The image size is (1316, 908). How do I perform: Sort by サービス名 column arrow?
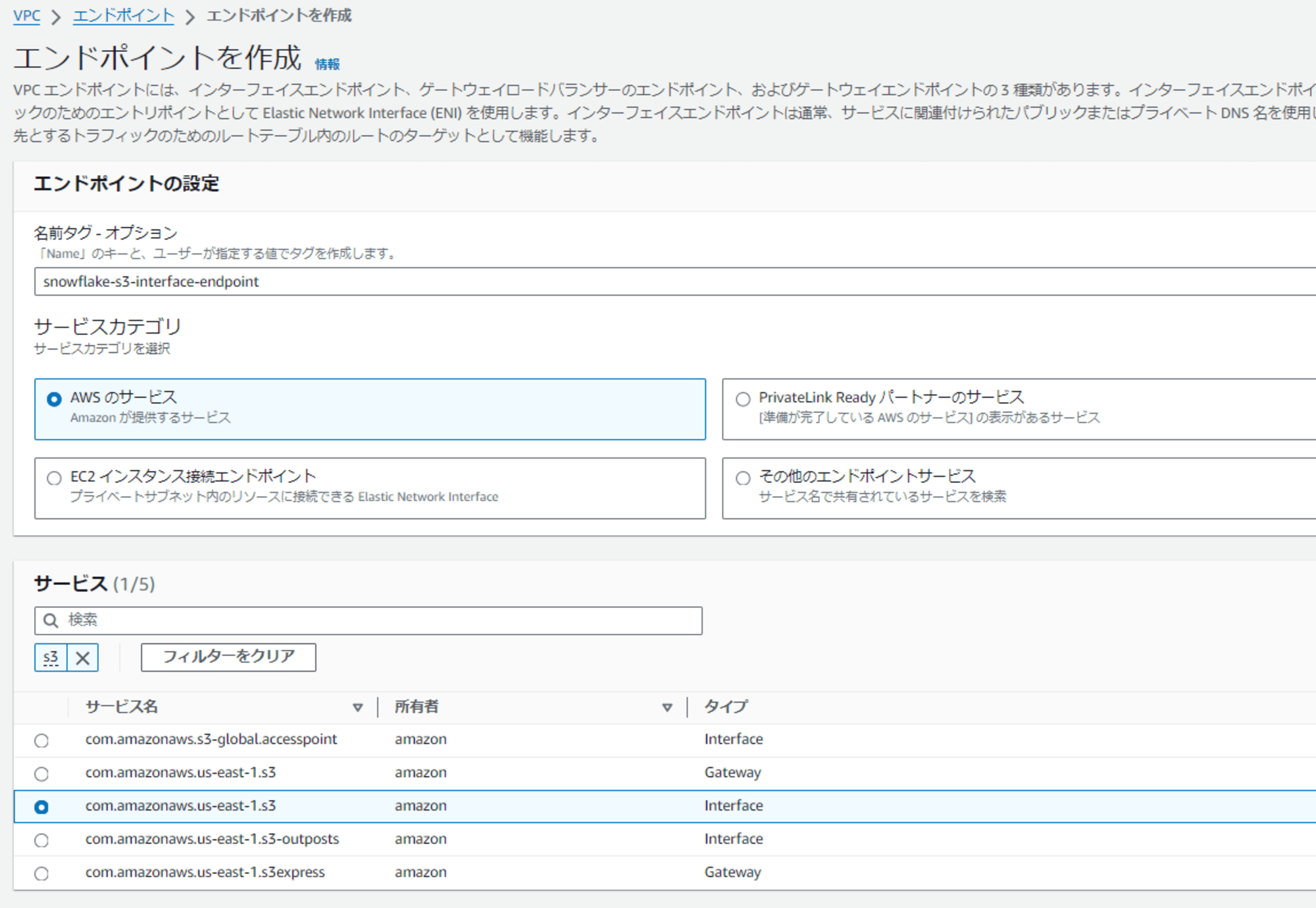click(x=357, y=707)
